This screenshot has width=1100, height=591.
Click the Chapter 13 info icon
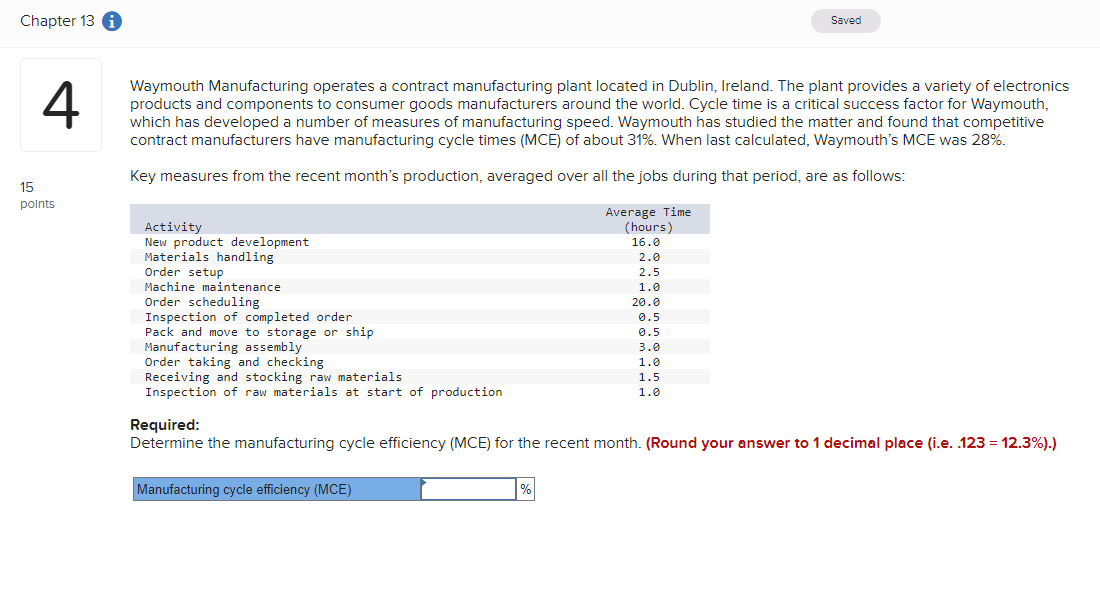[112, 21]
